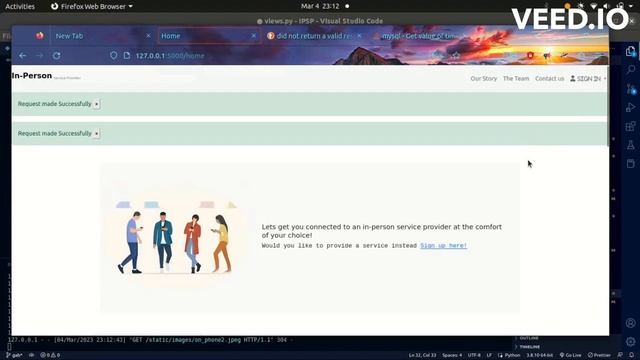640x360 pixels.
Task: Go forward in Firefox history
Action: coord(40,56)
